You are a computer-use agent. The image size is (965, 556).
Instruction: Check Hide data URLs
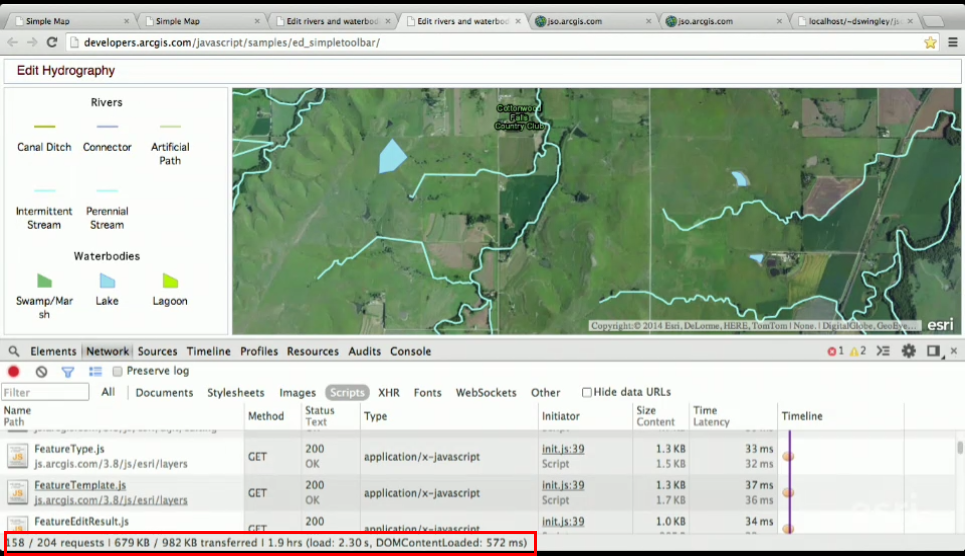587,392
